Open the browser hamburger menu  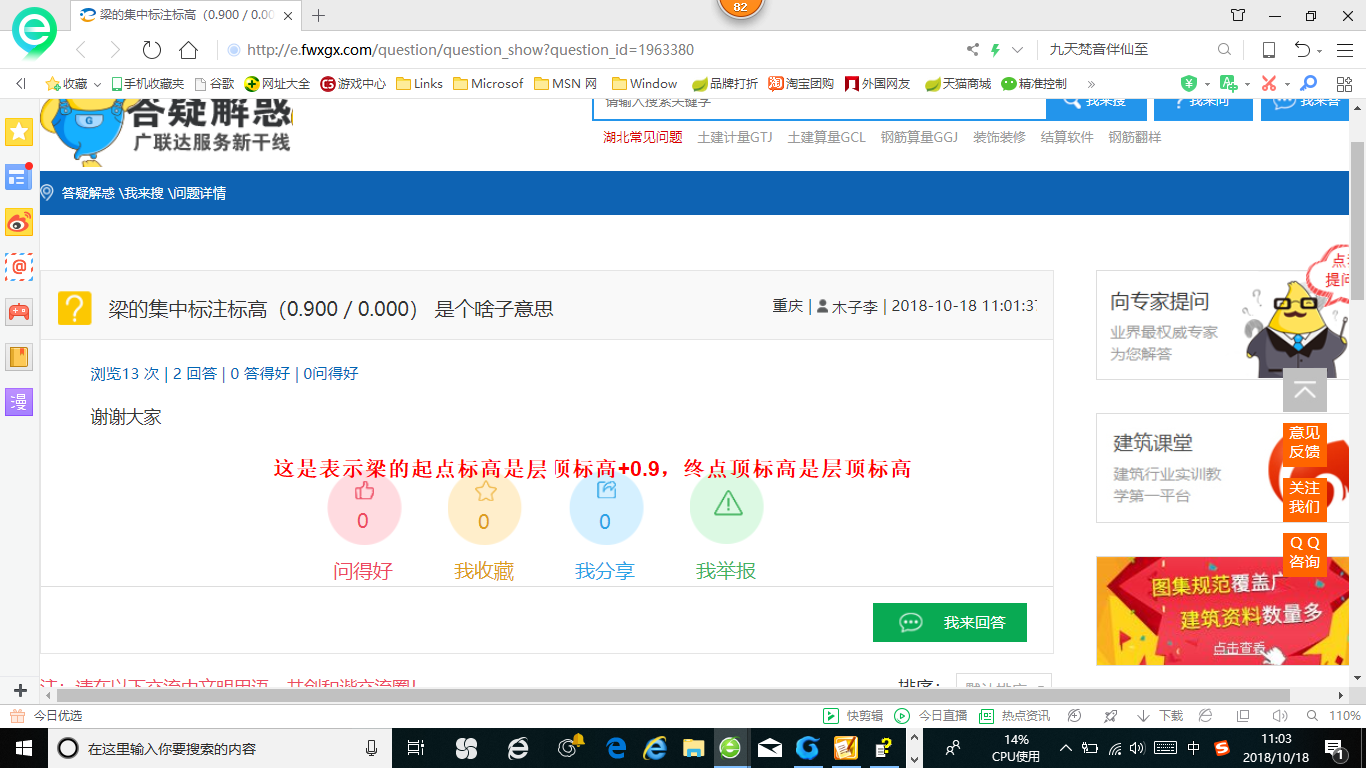pyautogui.click(x=1345, y=50)
